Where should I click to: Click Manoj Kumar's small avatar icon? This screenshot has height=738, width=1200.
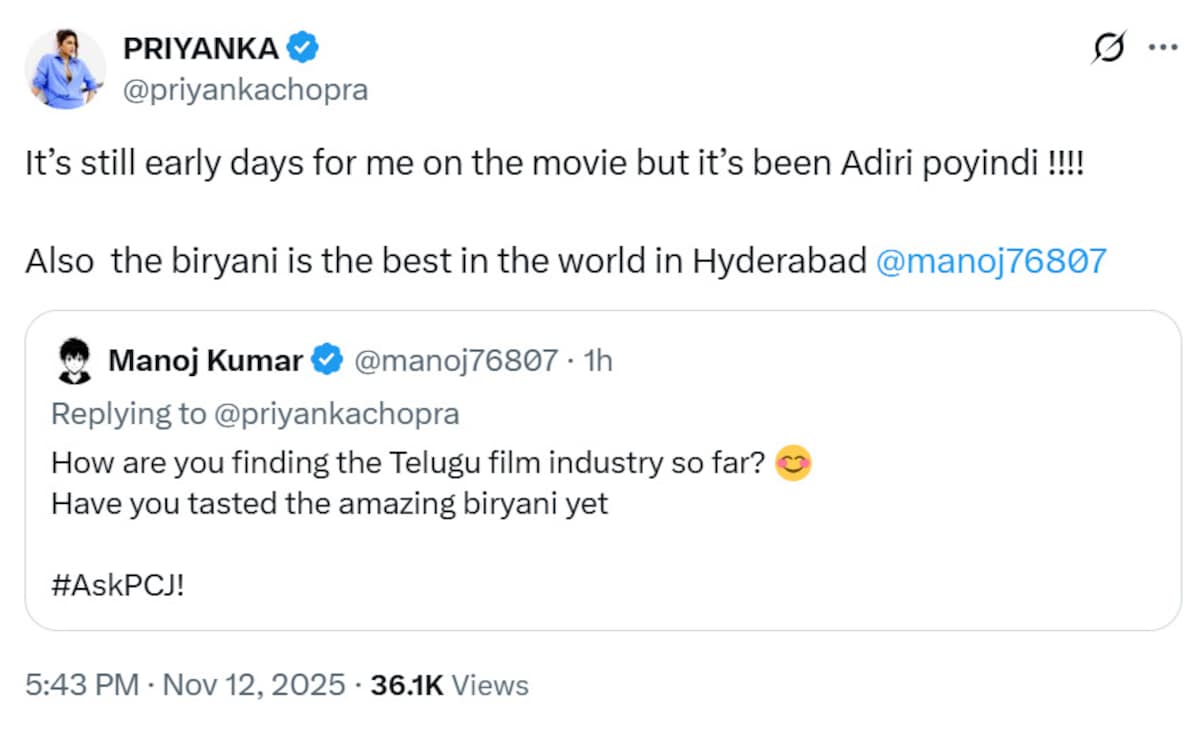(73, 361)
